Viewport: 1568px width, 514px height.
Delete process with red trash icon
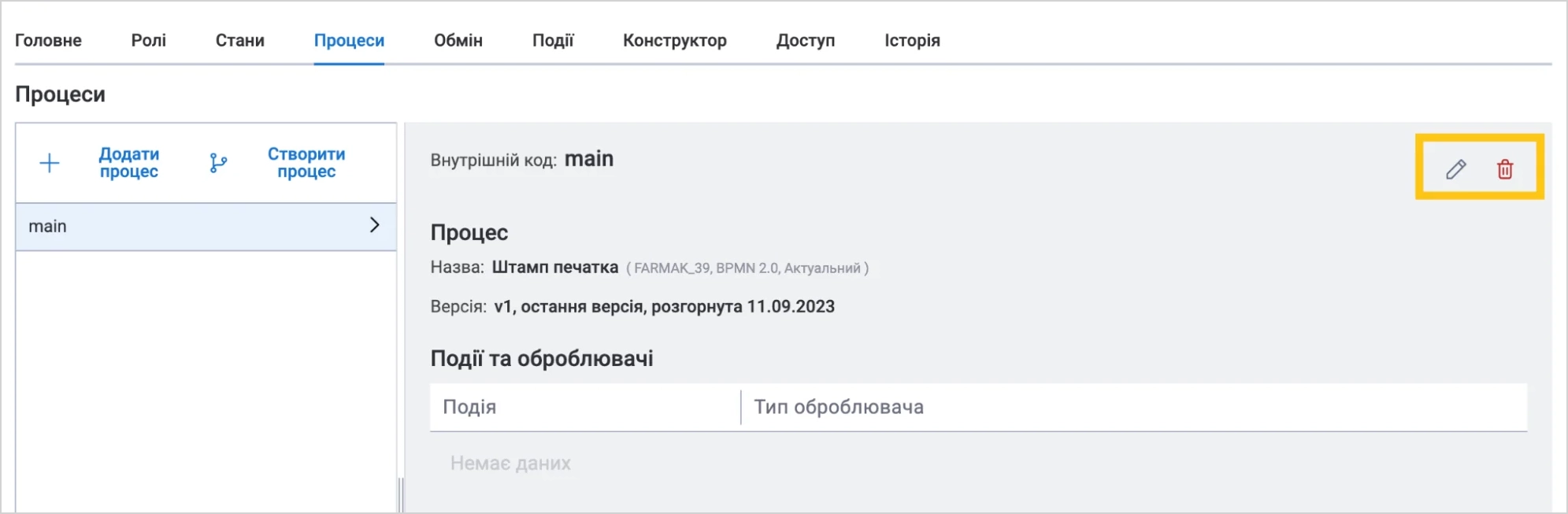click(x=1504, y=169)
